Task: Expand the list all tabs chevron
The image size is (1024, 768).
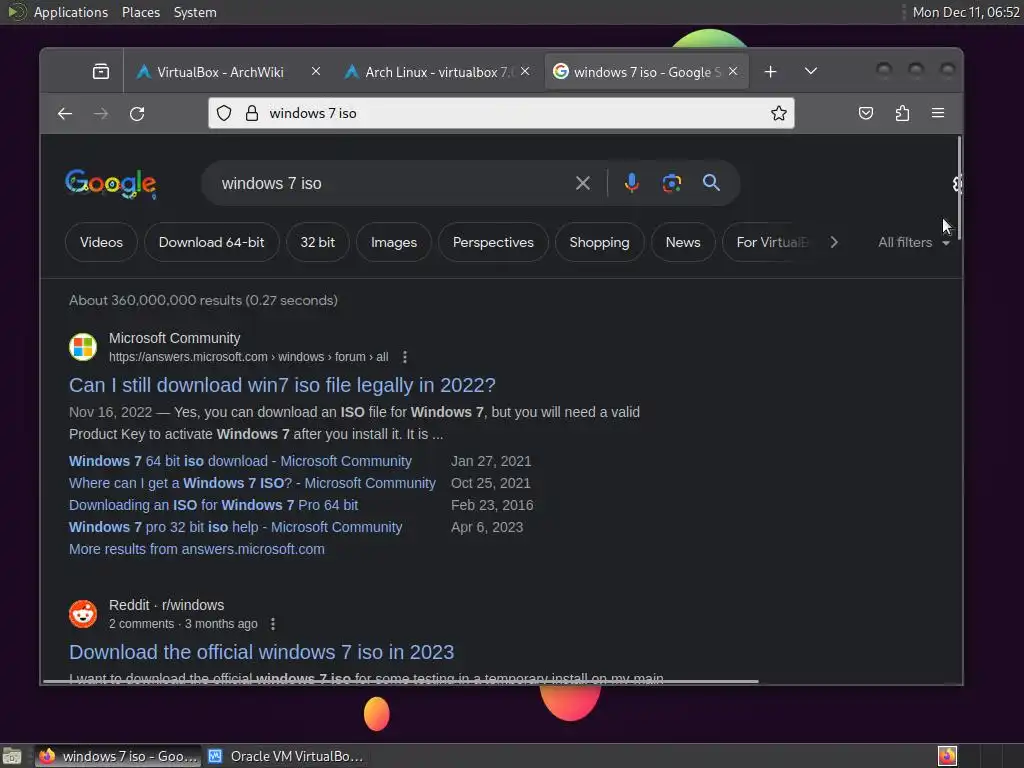Action: point(810,71)
